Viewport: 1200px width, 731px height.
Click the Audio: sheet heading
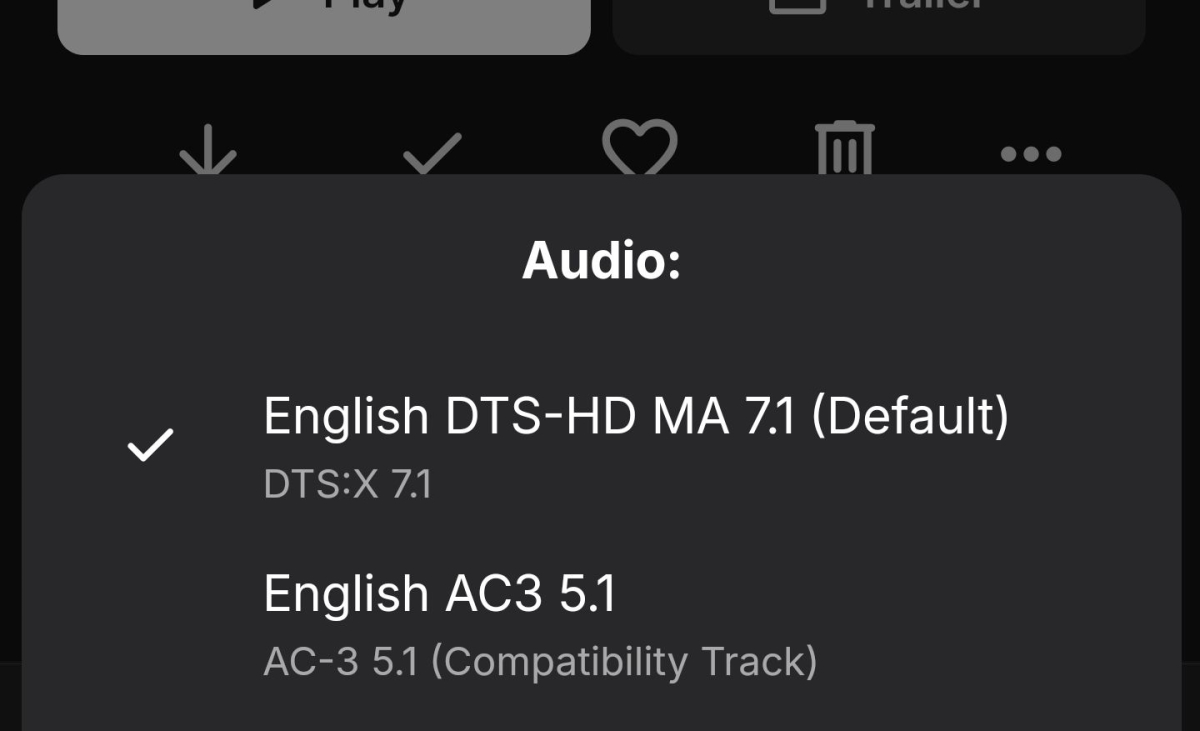(601, 261)
